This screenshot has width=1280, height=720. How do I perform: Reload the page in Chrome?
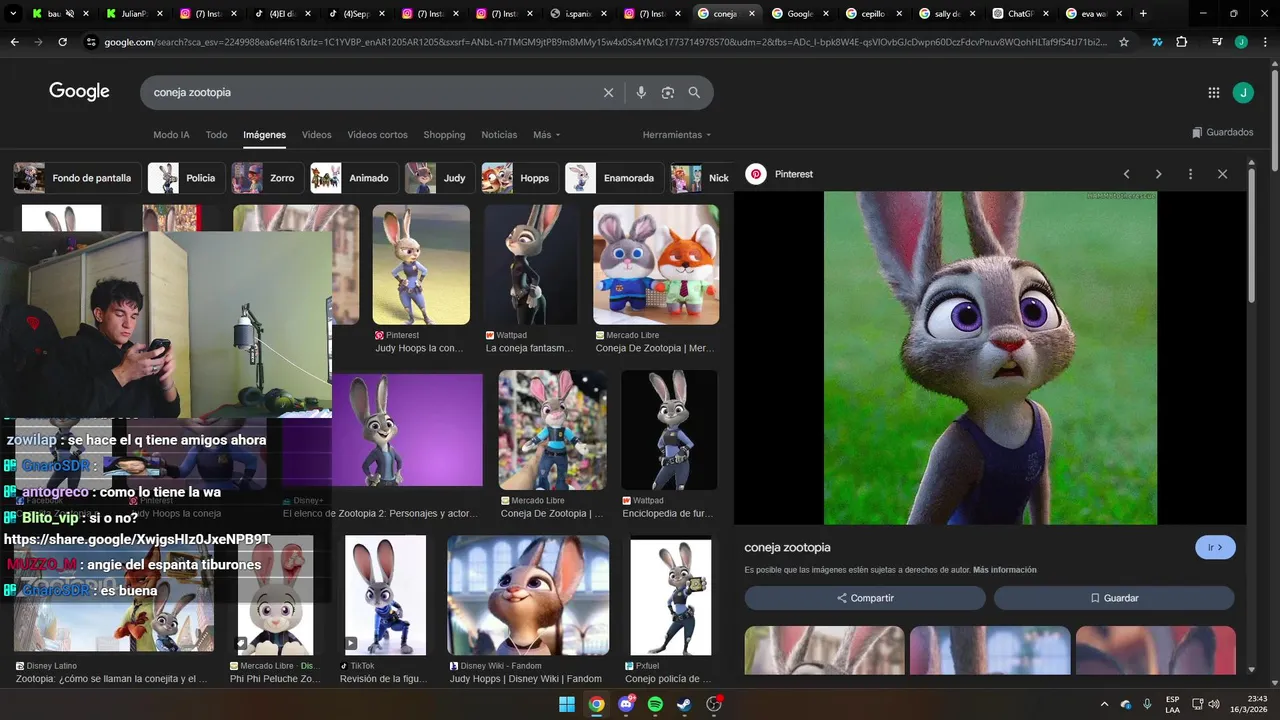[x=63, y=42]
